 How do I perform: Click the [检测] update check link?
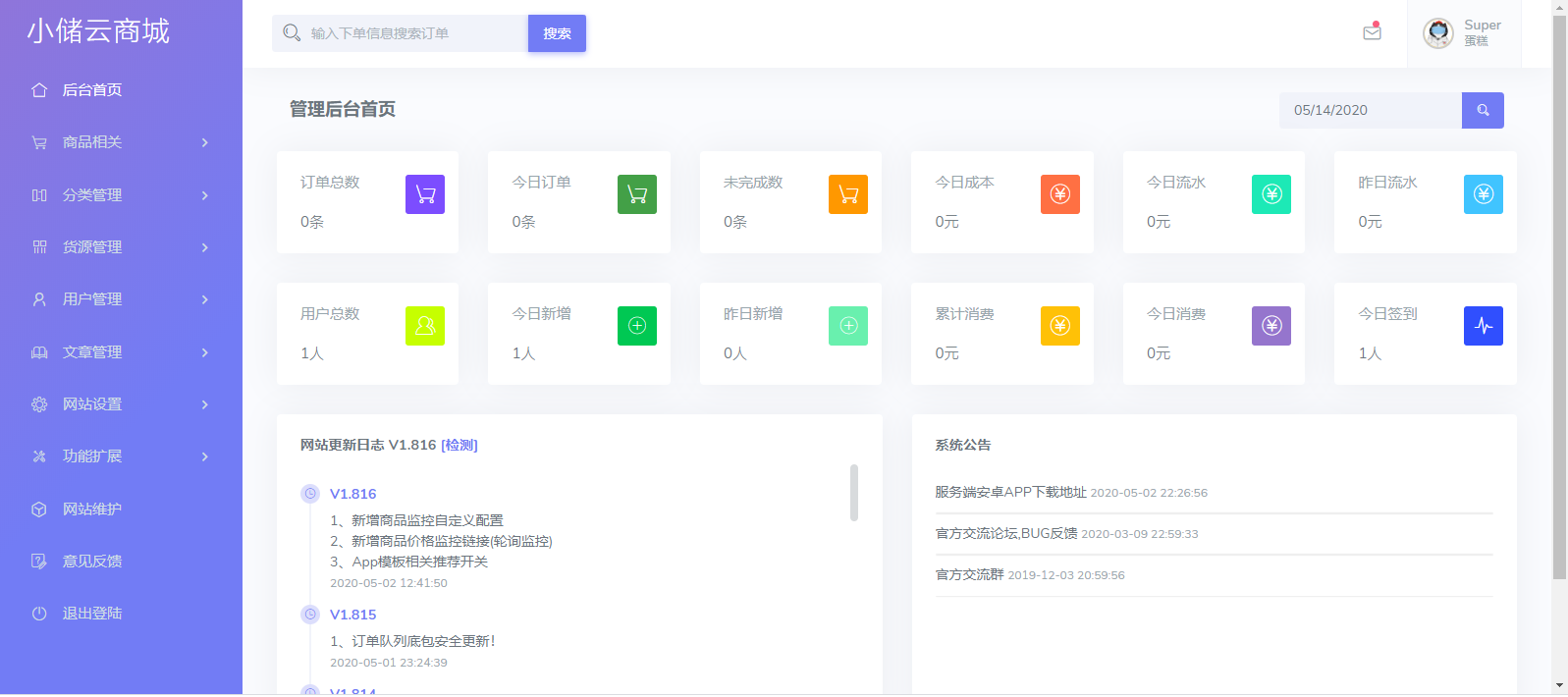tap(460, 445)
